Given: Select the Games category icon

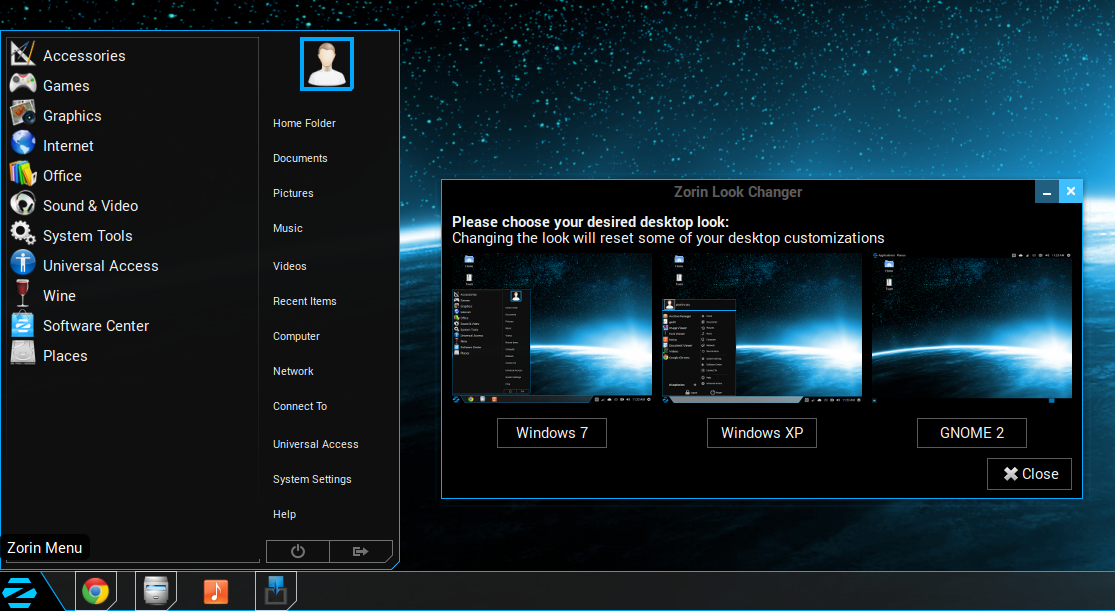Looking at the screenshot, I should pyautogui.click(x=22, y=85).
